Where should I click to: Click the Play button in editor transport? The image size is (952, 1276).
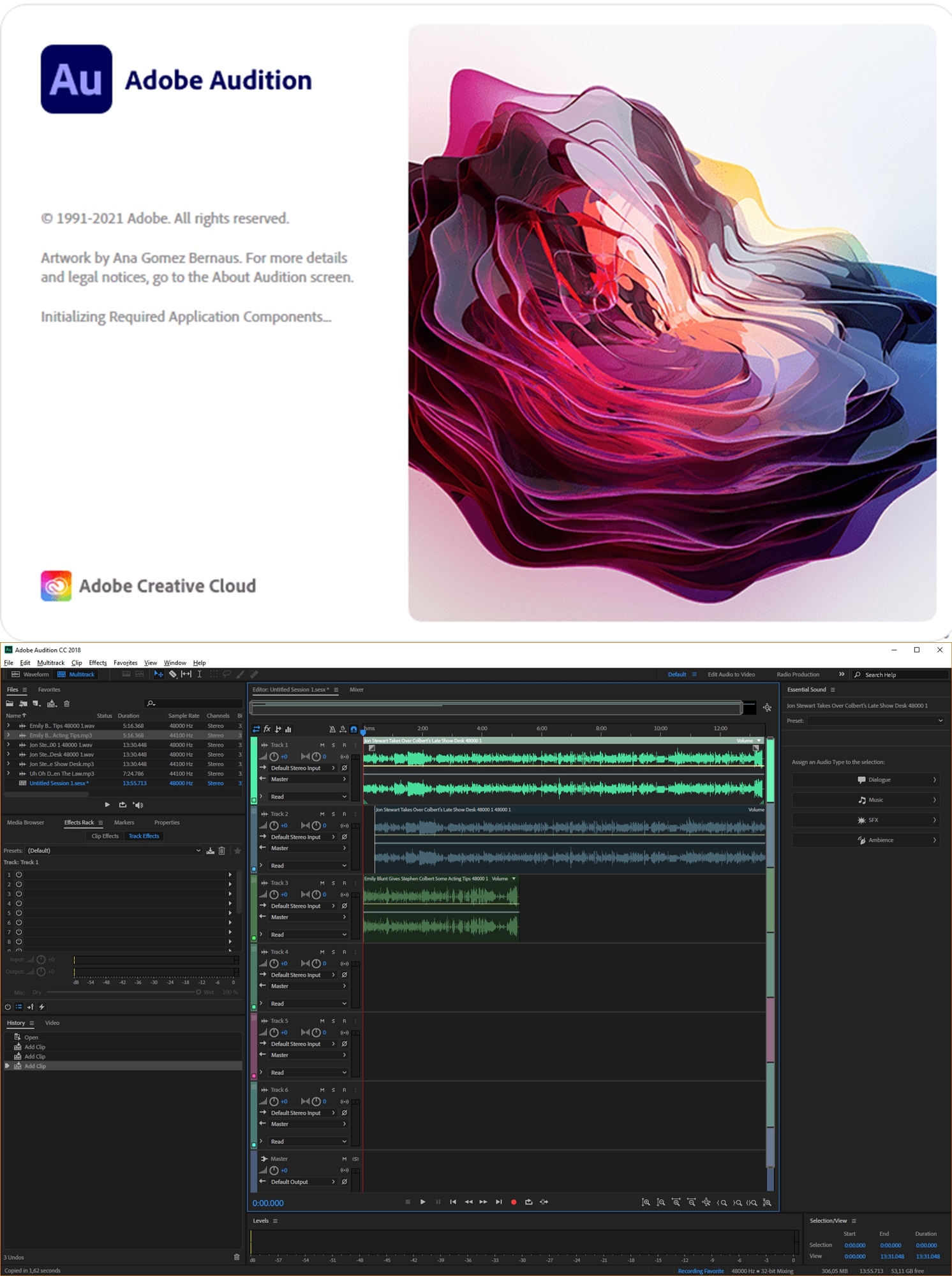point(422,1202)
